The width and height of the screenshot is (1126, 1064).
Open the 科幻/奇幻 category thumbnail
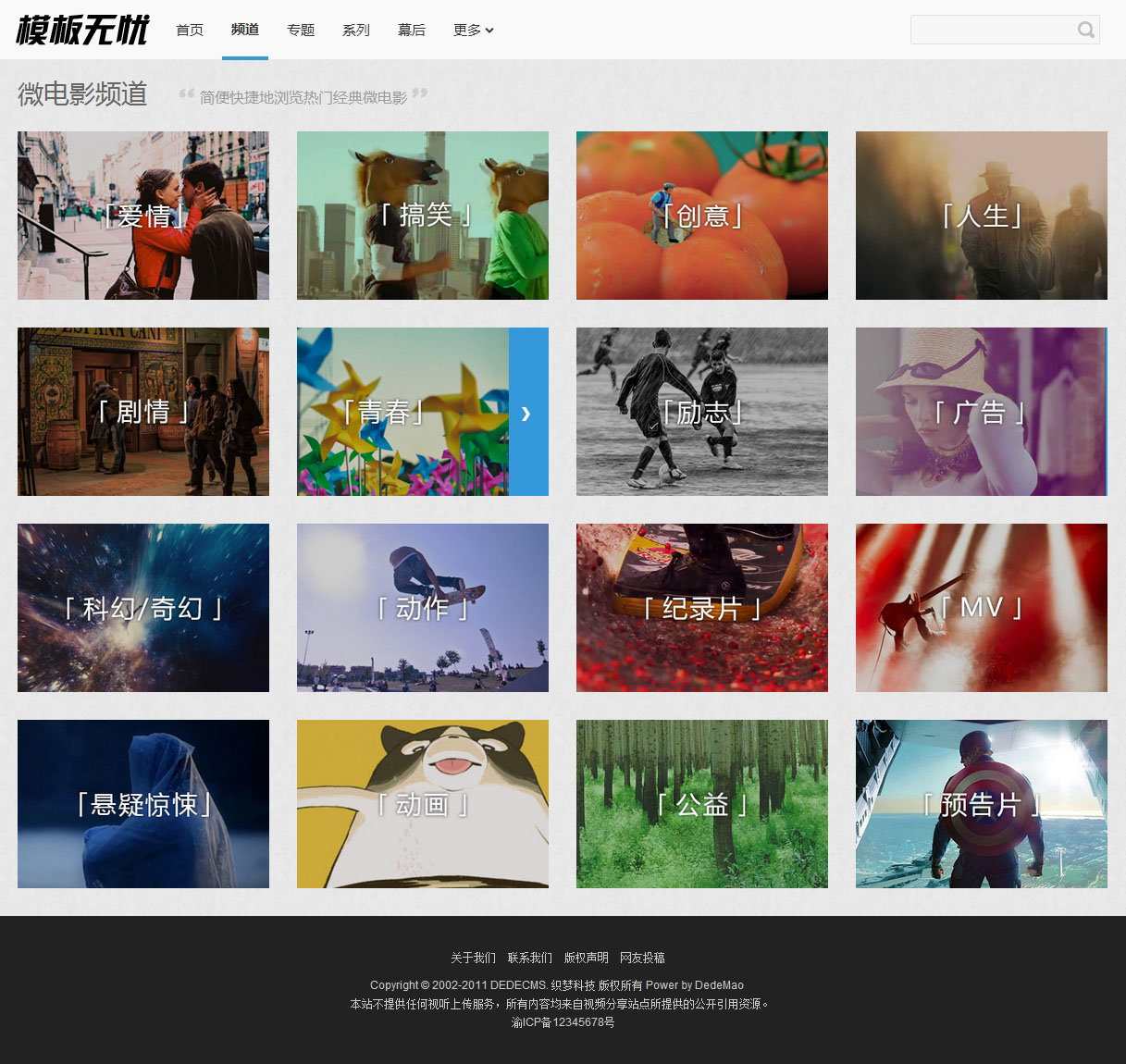click(x=143, y=608)
